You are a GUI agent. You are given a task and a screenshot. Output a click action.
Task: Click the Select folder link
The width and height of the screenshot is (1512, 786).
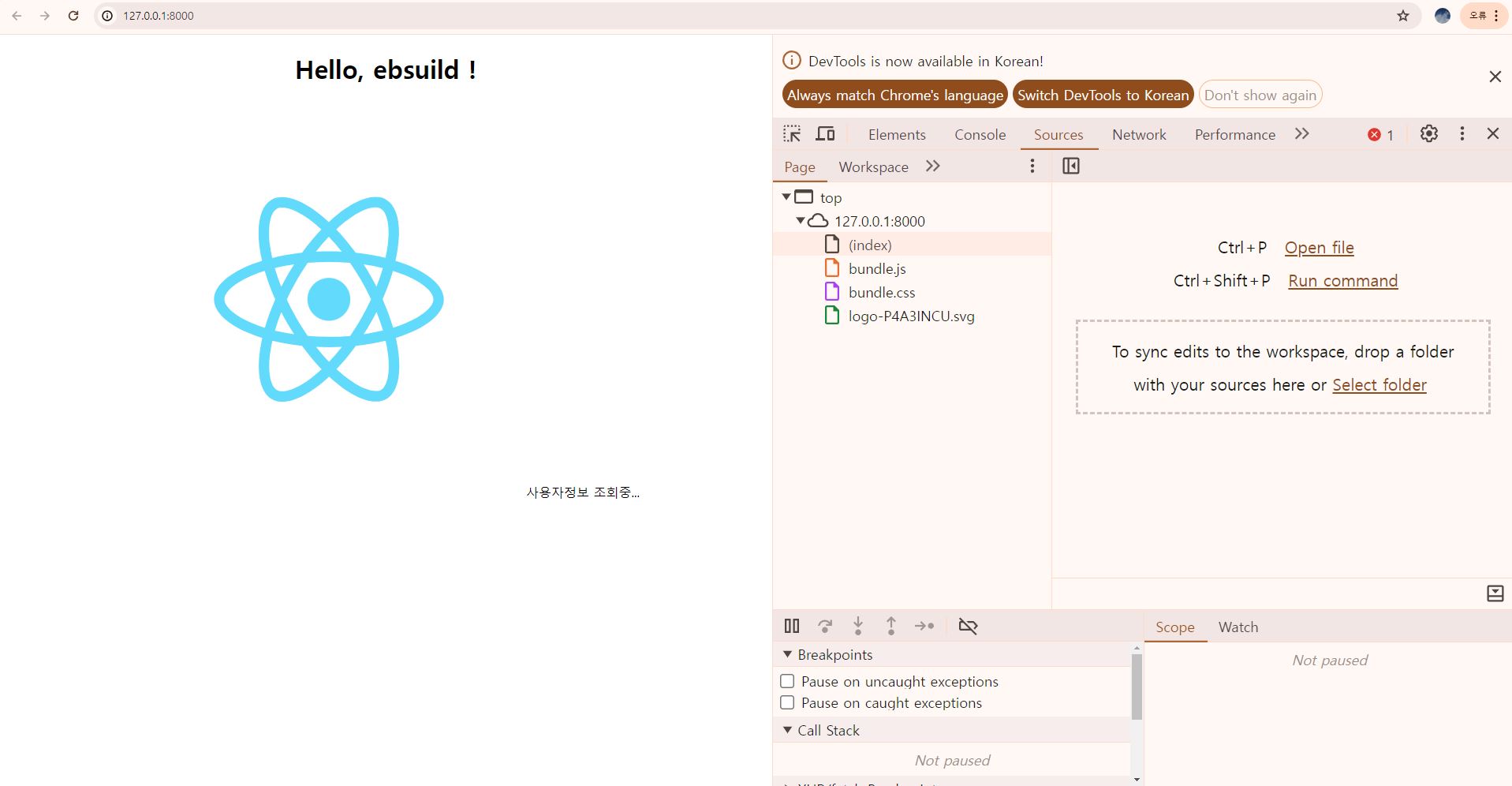point(1379,385)
